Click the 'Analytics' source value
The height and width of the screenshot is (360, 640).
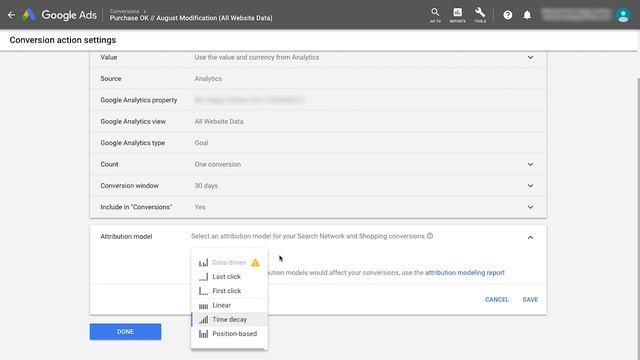coord(208,79)
